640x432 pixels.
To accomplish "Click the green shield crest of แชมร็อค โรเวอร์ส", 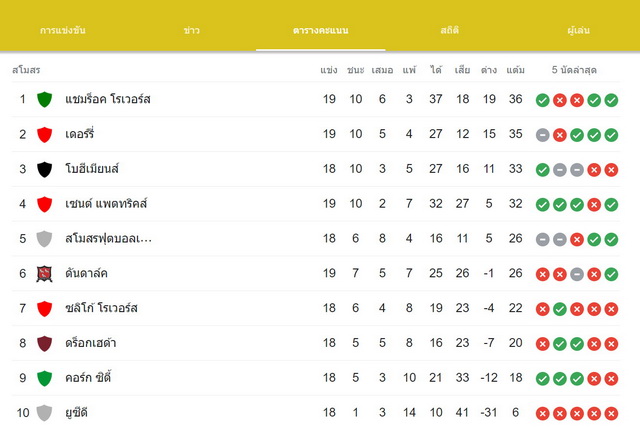I will tap(44, 99).
